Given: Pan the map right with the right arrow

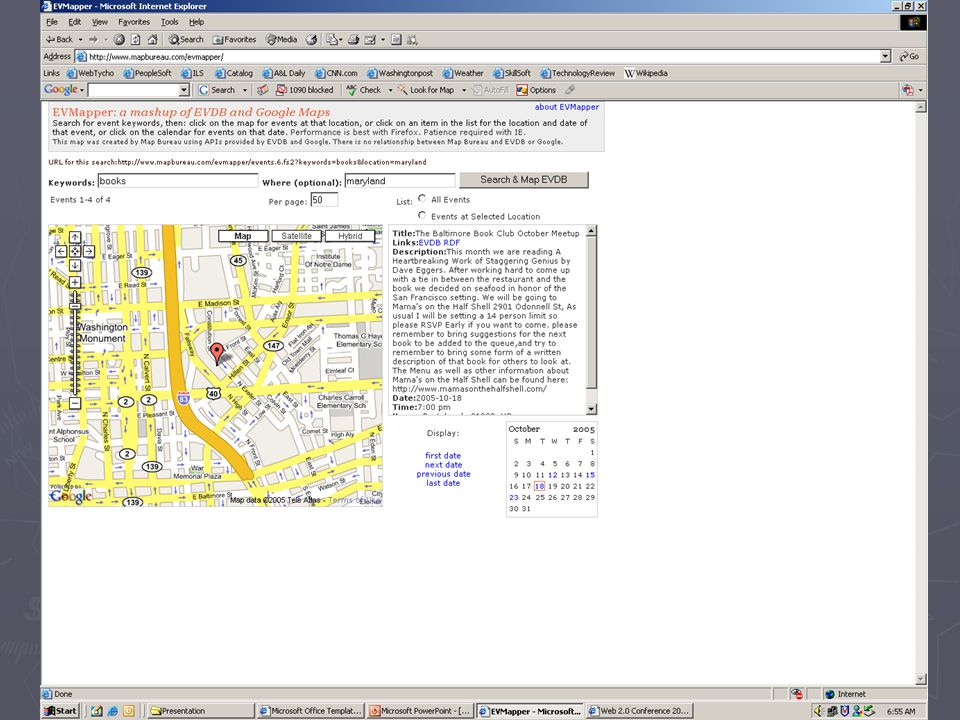Looking at the screenshot, I should point(89,251).
